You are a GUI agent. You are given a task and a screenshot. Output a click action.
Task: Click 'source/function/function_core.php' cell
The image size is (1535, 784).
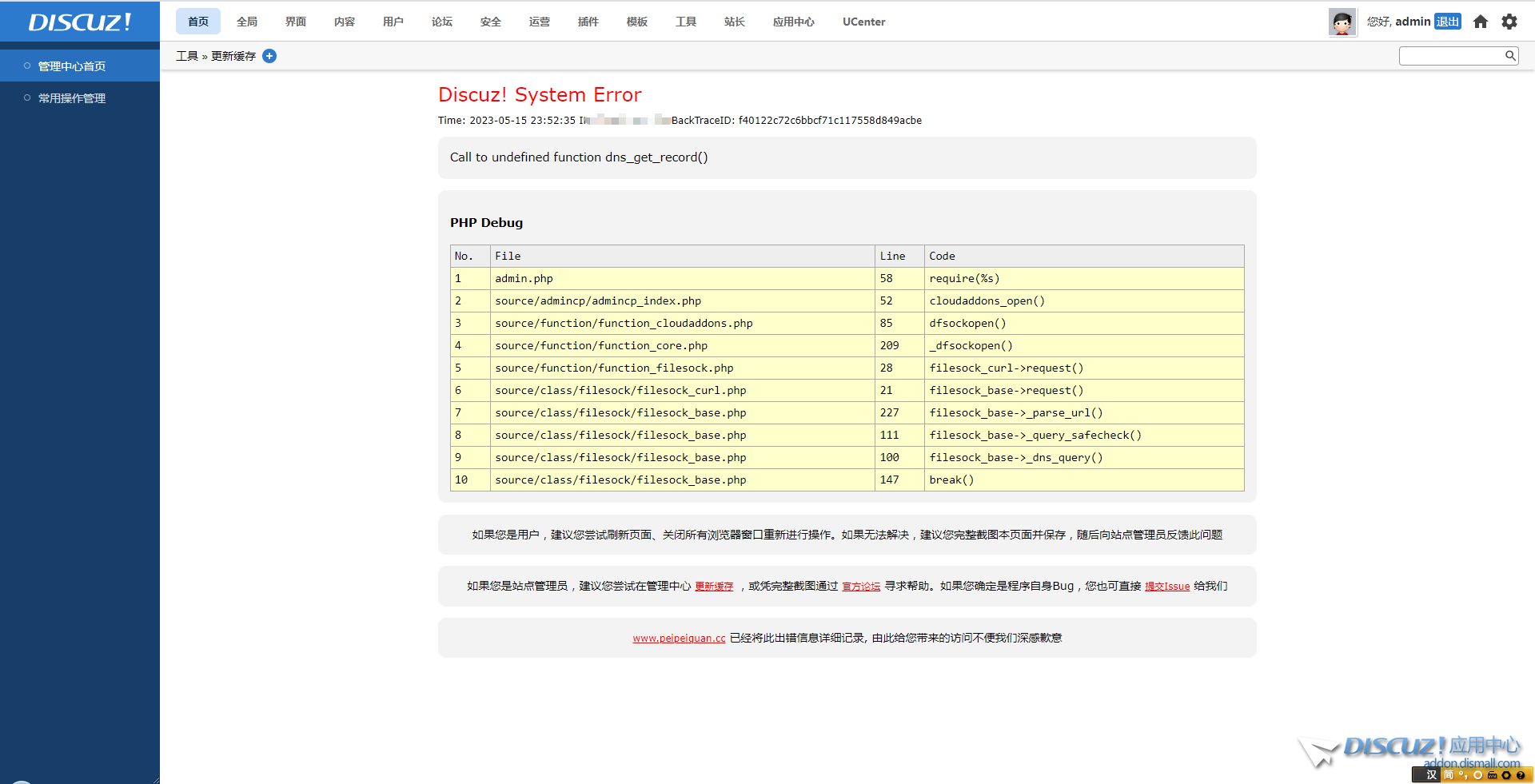682,345
